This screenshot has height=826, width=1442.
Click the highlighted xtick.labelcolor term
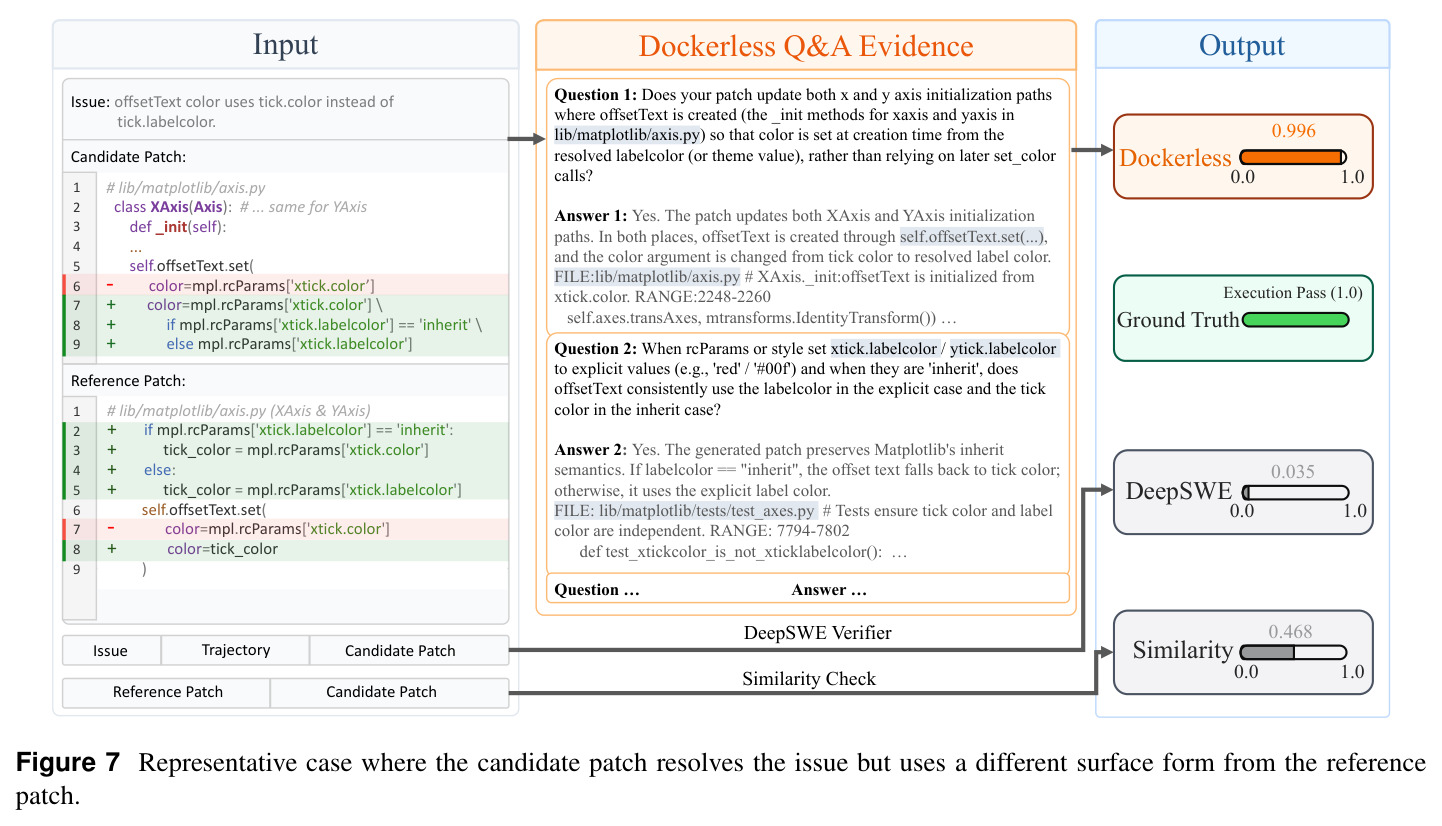885,349
